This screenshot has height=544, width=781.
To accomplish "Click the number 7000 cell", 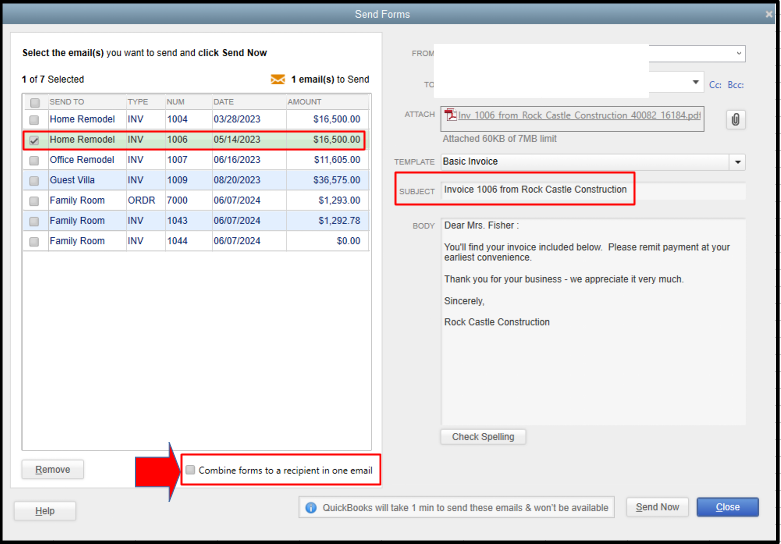I will pyautogui.click(x=189, y=200).
